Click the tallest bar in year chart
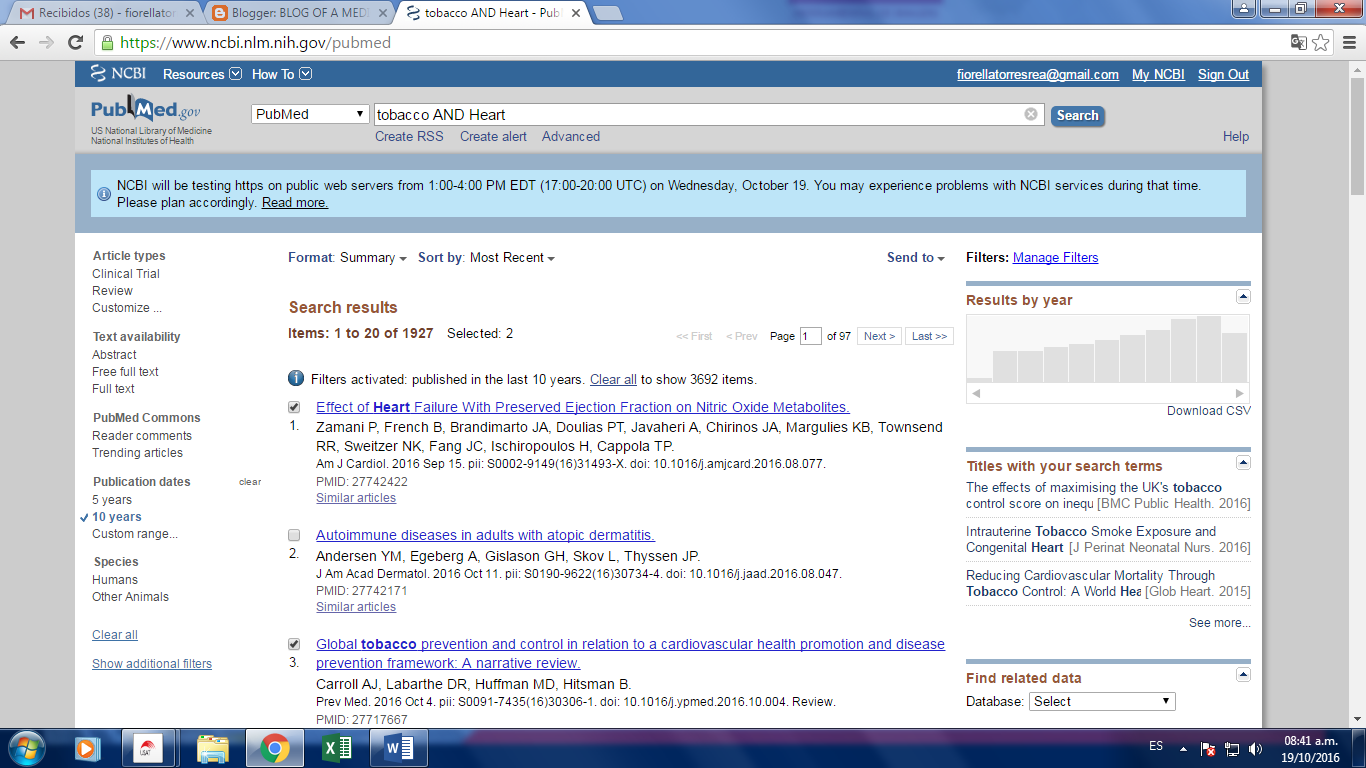Screen dimensions: 1366x768 [x=1209, y=349]
